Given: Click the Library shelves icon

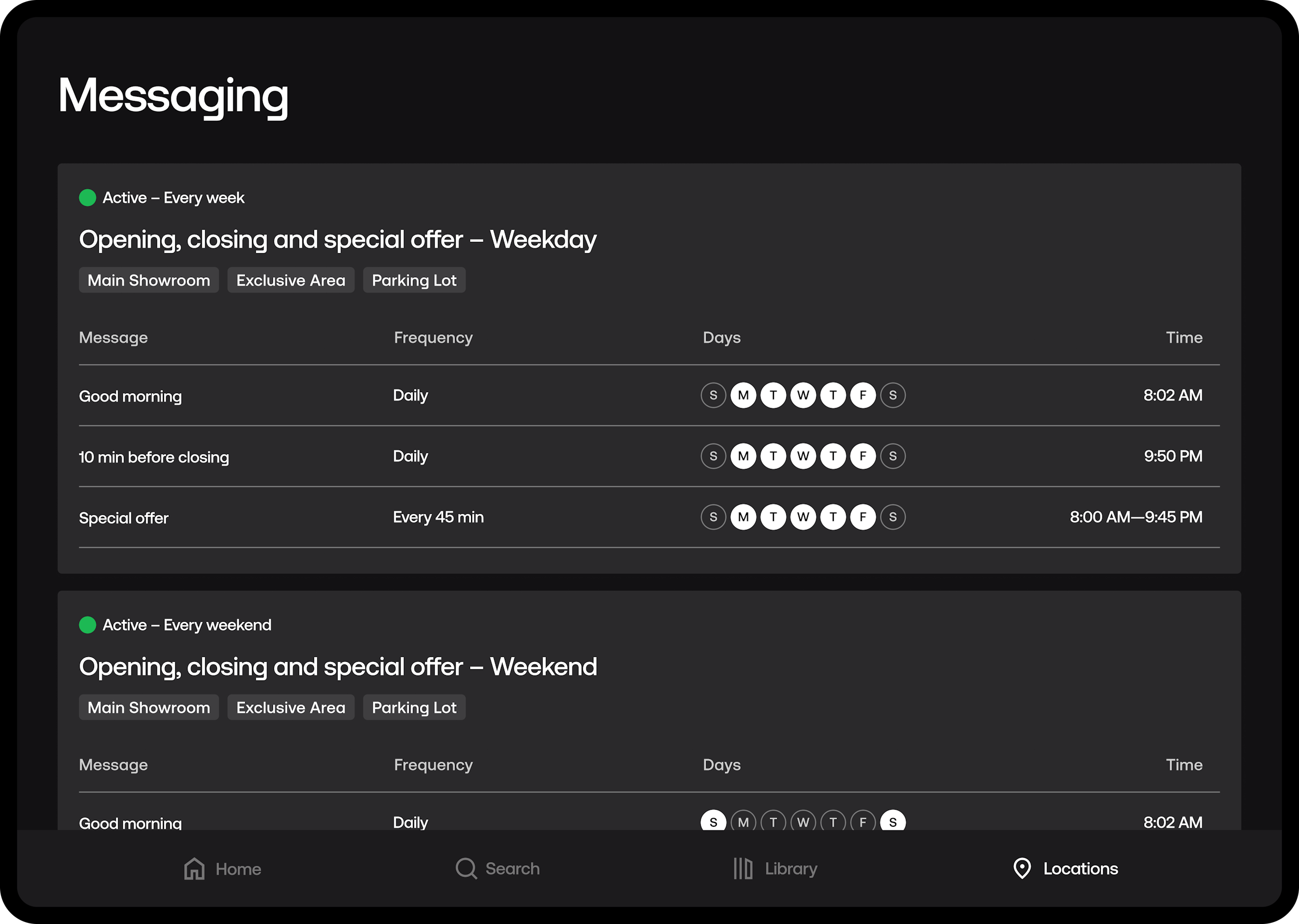Looking at the screenshot, I should pos(742,869).
